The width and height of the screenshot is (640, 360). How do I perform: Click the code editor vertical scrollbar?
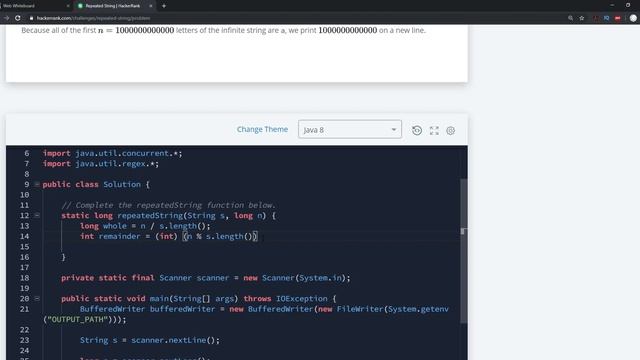463,251
